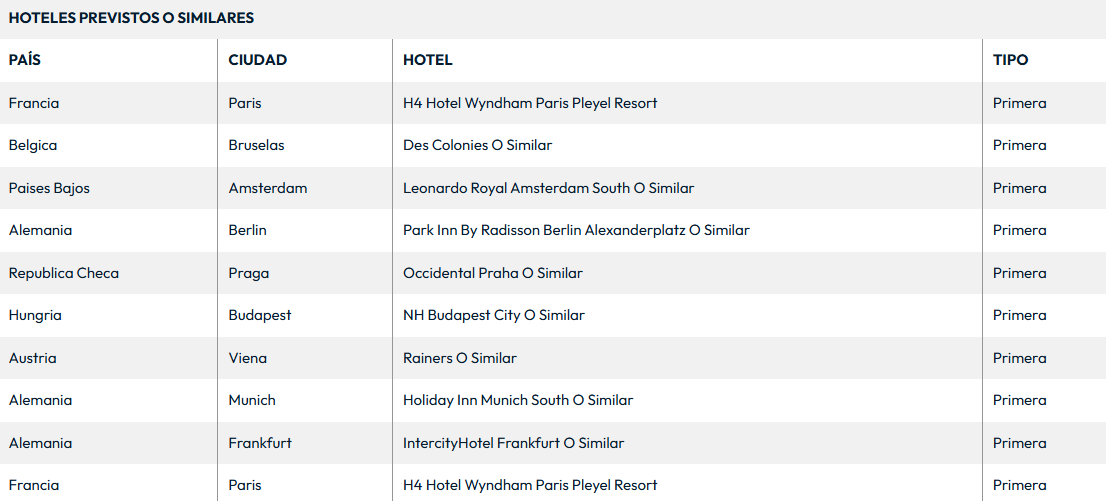Screen dimensions: 1106x501
Task: Click the Amsterdam city cell
Action: coord(267,188)
